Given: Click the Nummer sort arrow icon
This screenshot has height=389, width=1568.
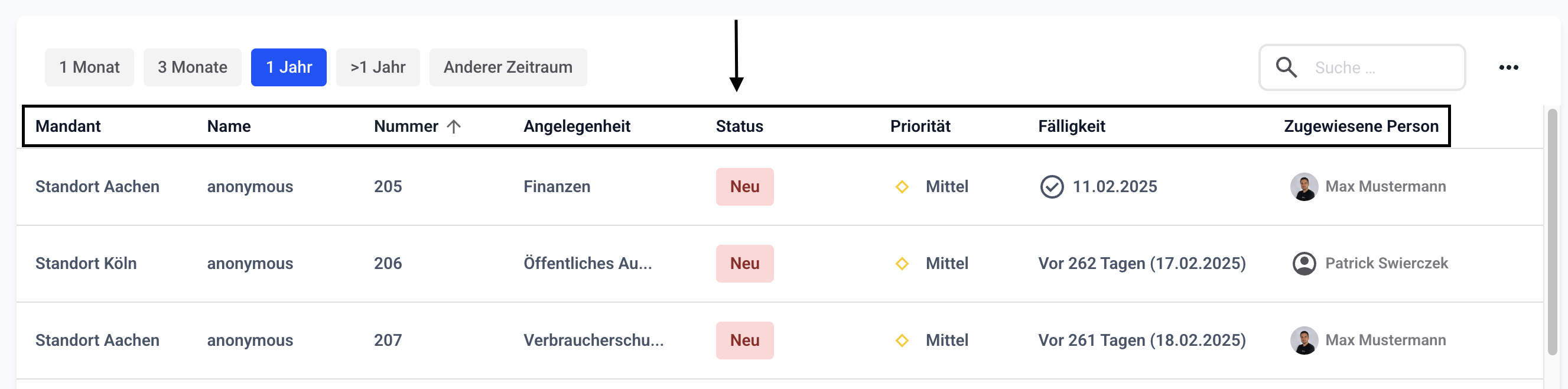Looking at the screenshot, I should click(454, 127).
